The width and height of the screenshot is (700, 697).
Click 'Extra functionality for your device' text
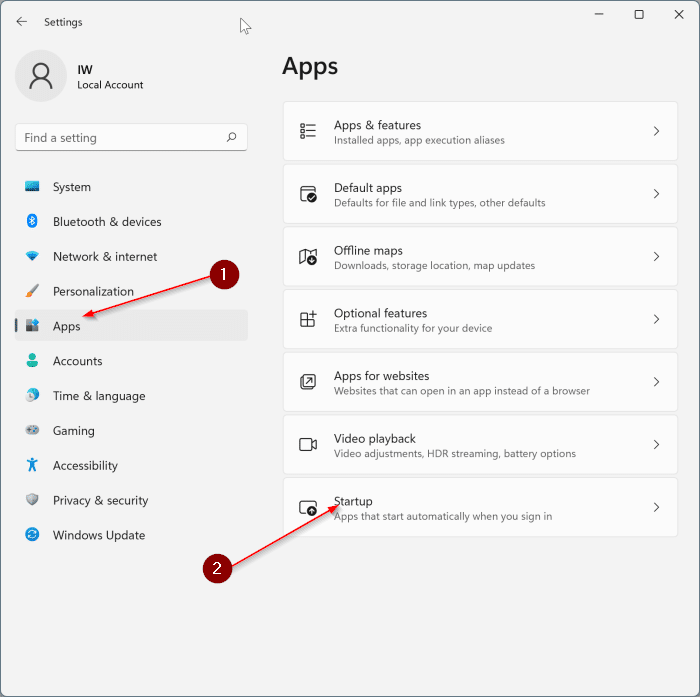413,328
